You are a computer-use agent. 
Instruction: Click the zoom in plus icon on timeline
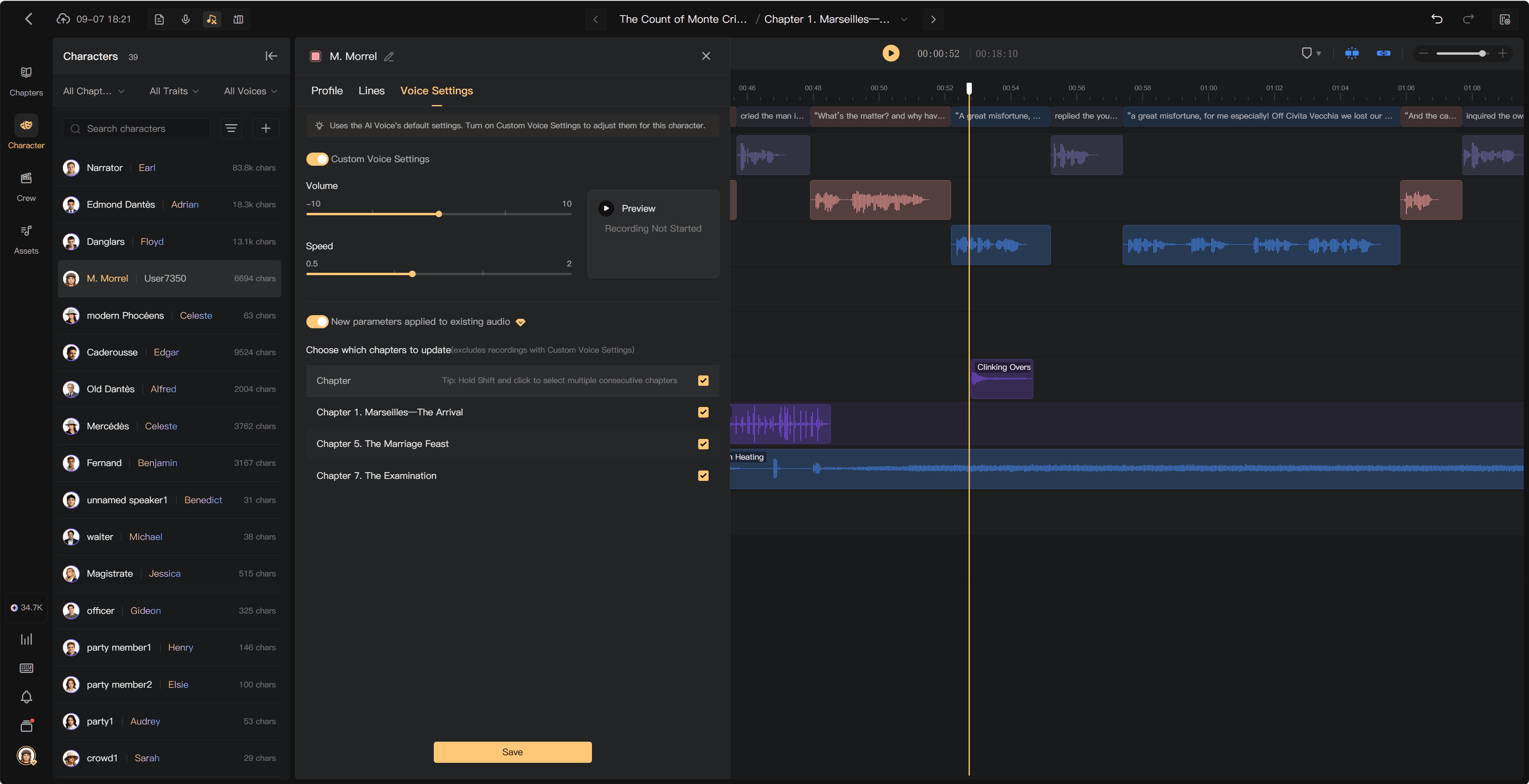point(1503,54)
